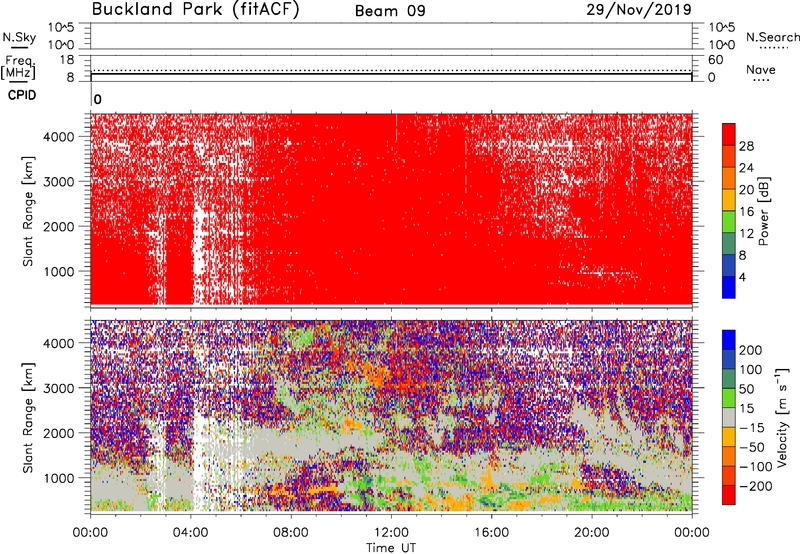The height and width of the screenshot is (554, 800).
Task: Click the '1000' tick of the power panel
Action: 58,271
